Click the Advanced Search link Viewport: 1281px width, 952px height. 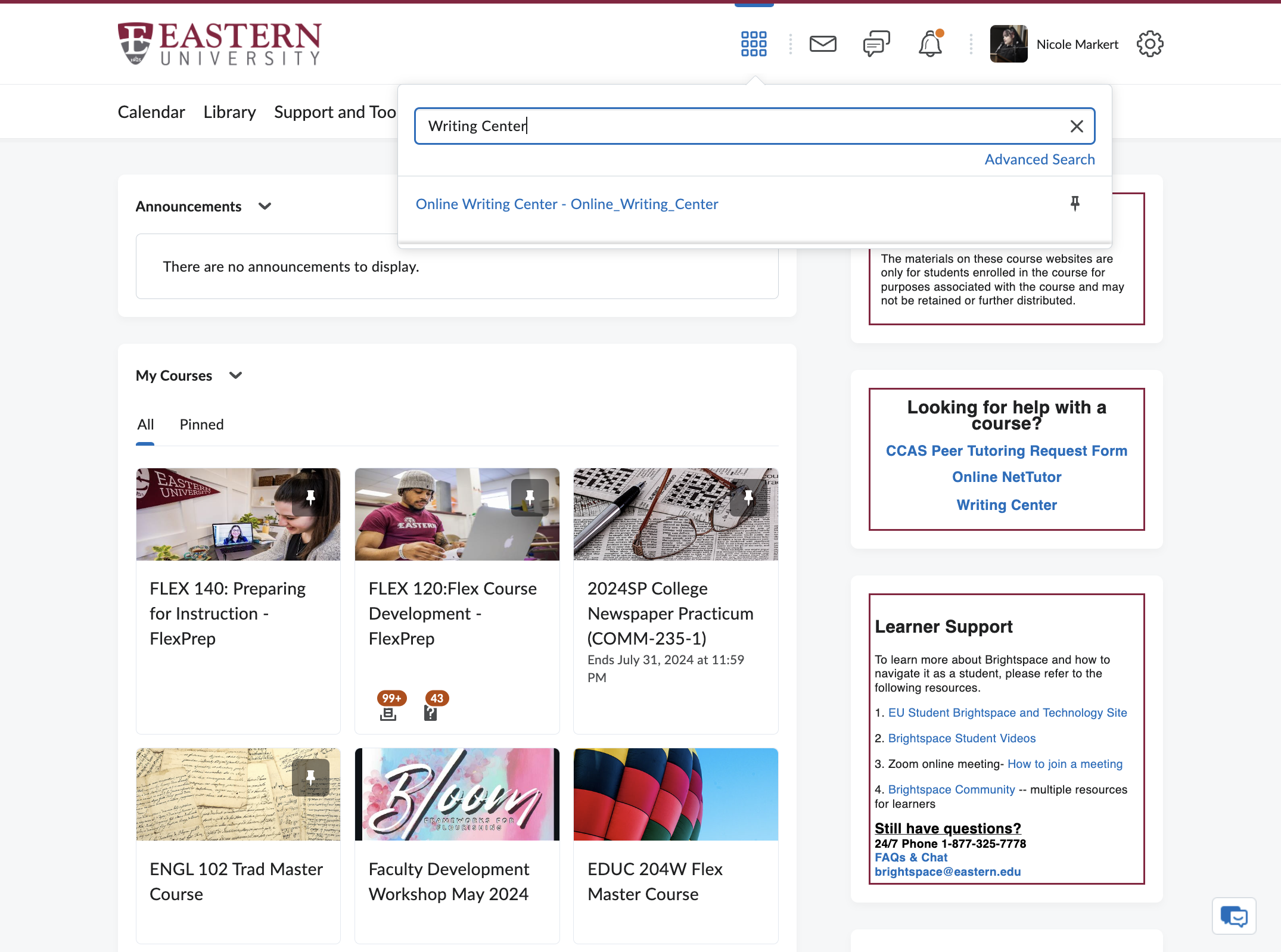[1040, 160]
